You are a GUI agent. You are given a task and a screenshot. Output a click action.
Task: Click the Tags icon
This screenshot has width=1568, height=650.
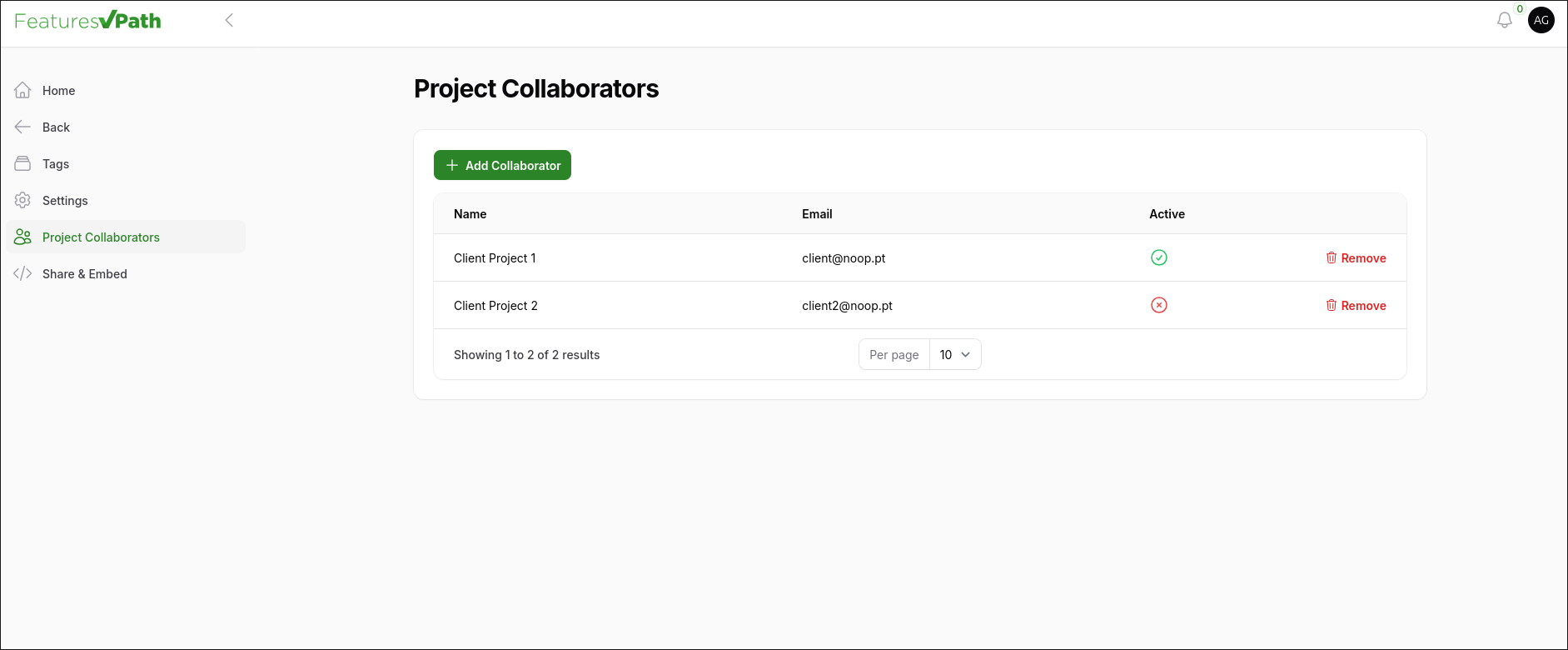[22, 163]
